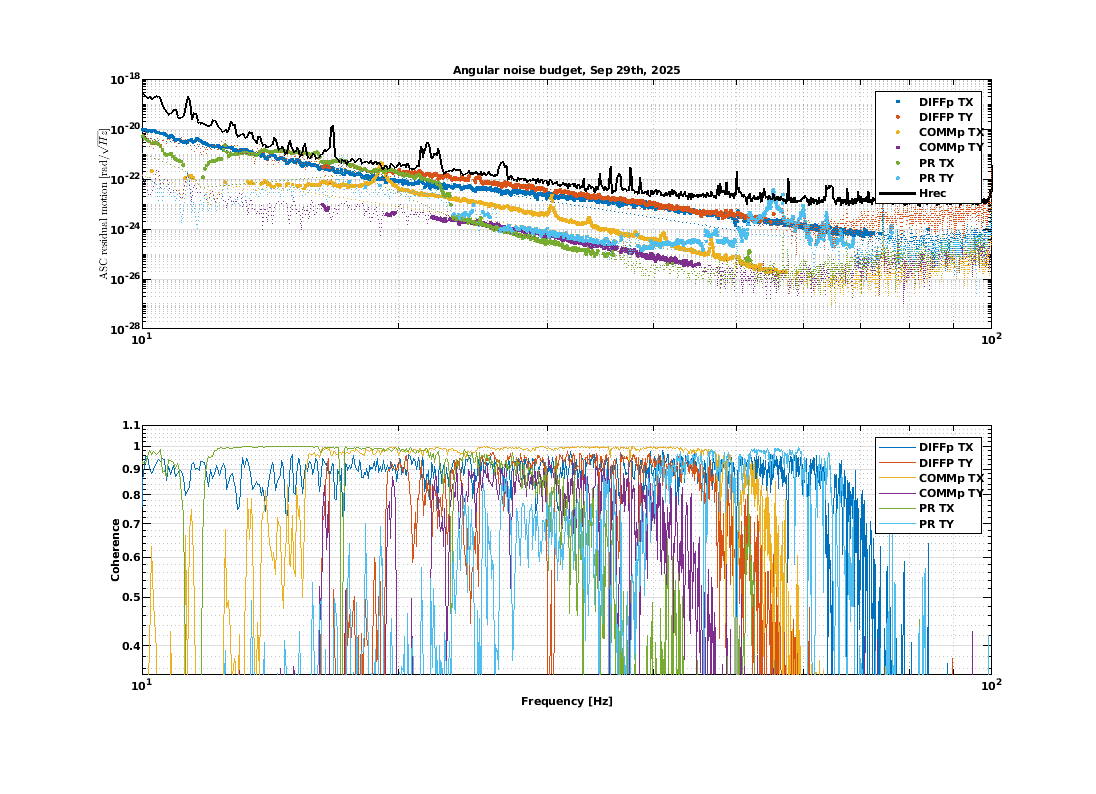Click the "Frequency [Hz]" x-axis label

pyautogui.click(x=566, y=701)
